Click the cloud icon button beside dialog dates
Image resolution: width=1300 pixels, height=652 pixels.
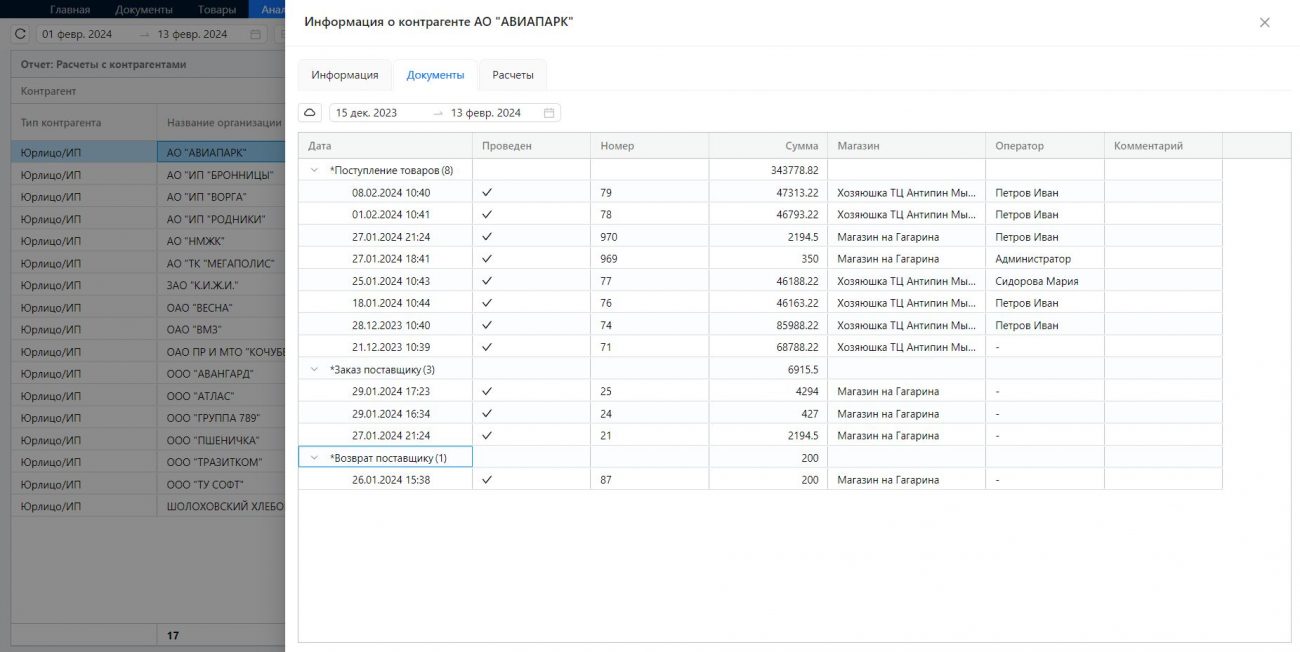[x=310, y=113]
